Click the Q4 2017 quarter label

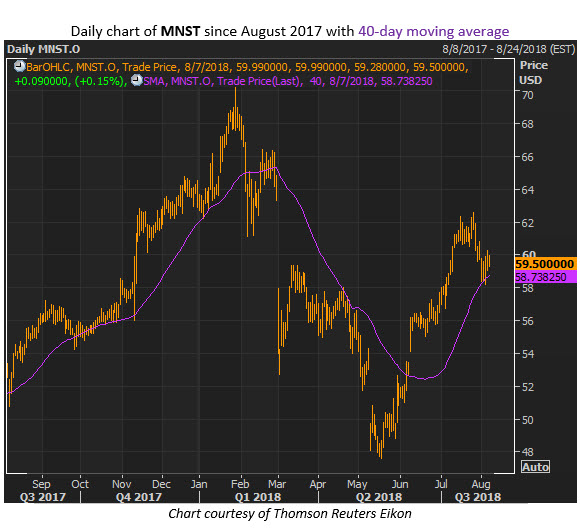point(139,497)
